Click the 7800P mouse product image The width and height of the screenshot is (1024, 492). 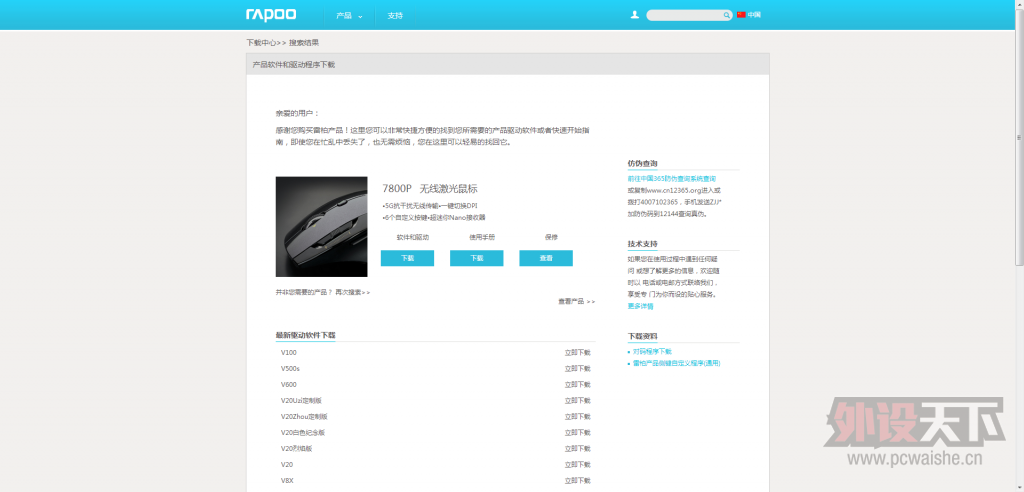click(x=321, y=227)
